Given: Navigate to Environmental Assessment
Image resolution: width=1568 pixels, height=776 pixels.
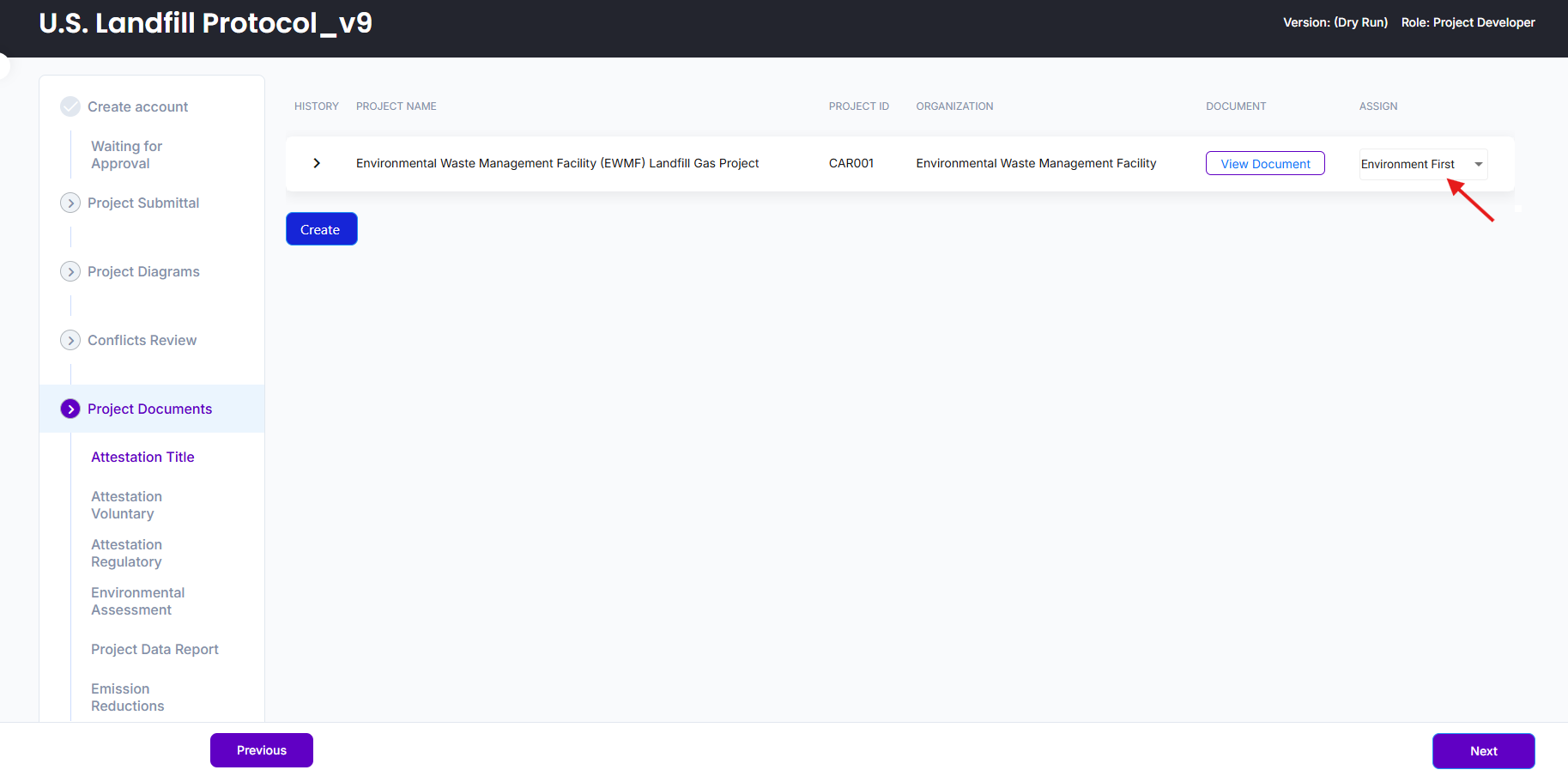Looking at the screenshot, I should (137, 601).
